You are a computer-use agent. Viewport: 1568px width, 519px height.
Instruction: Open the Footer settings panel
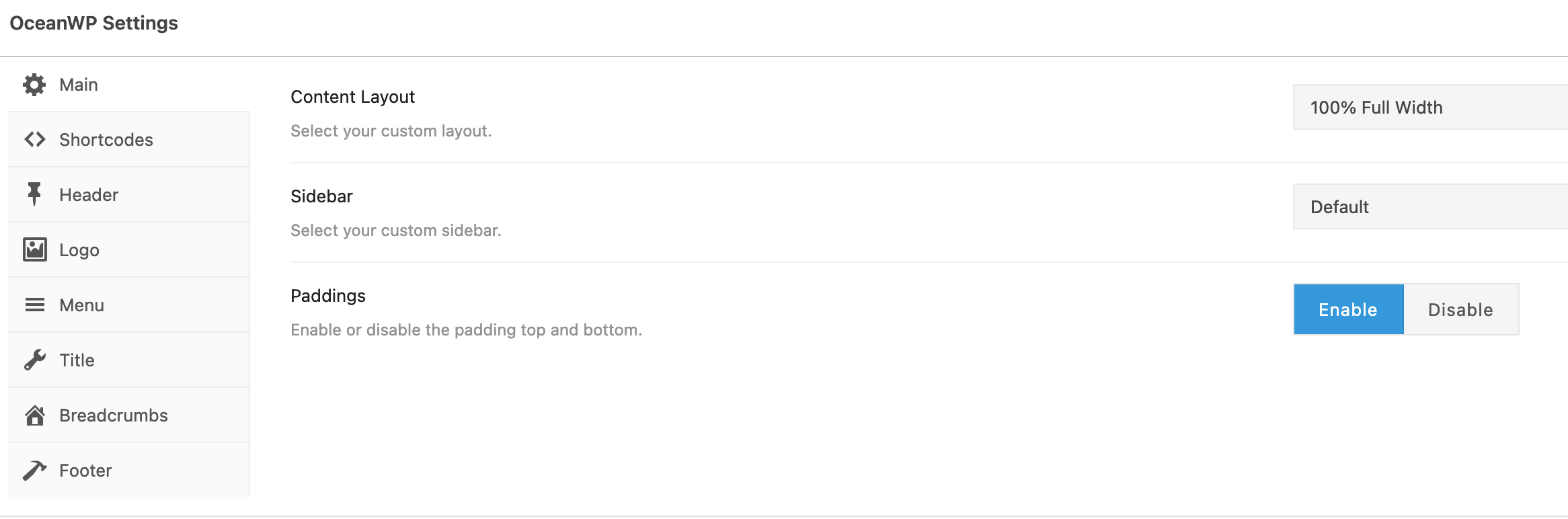[x=85, y=470]
